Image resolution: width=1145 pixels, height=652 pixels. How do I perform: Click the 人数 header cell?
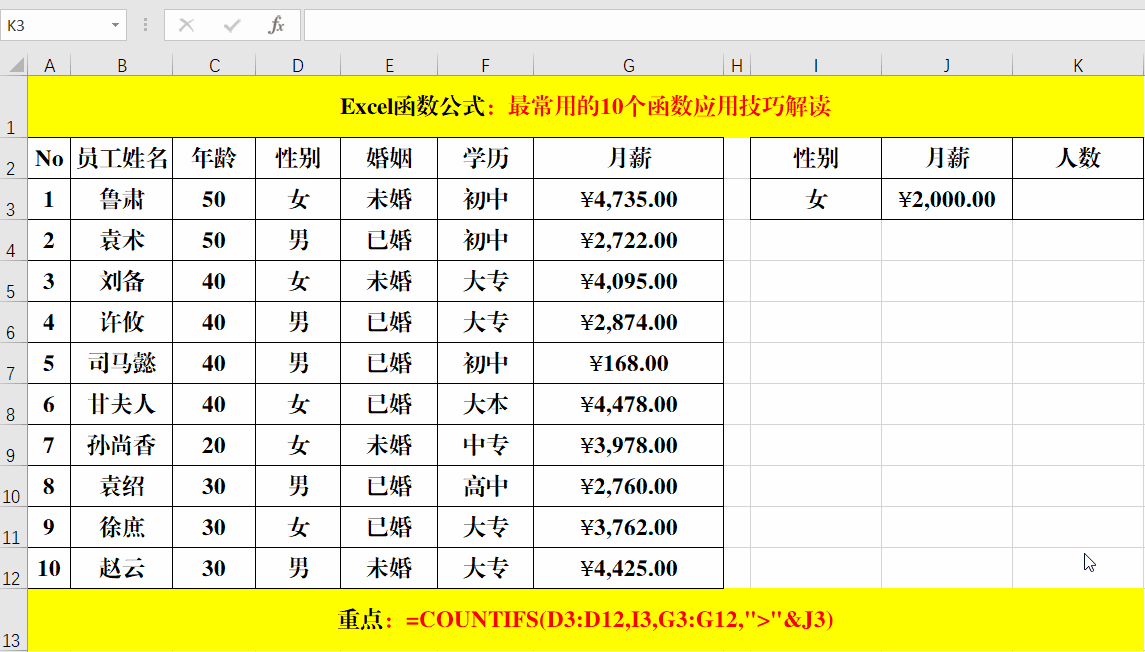1079,158
